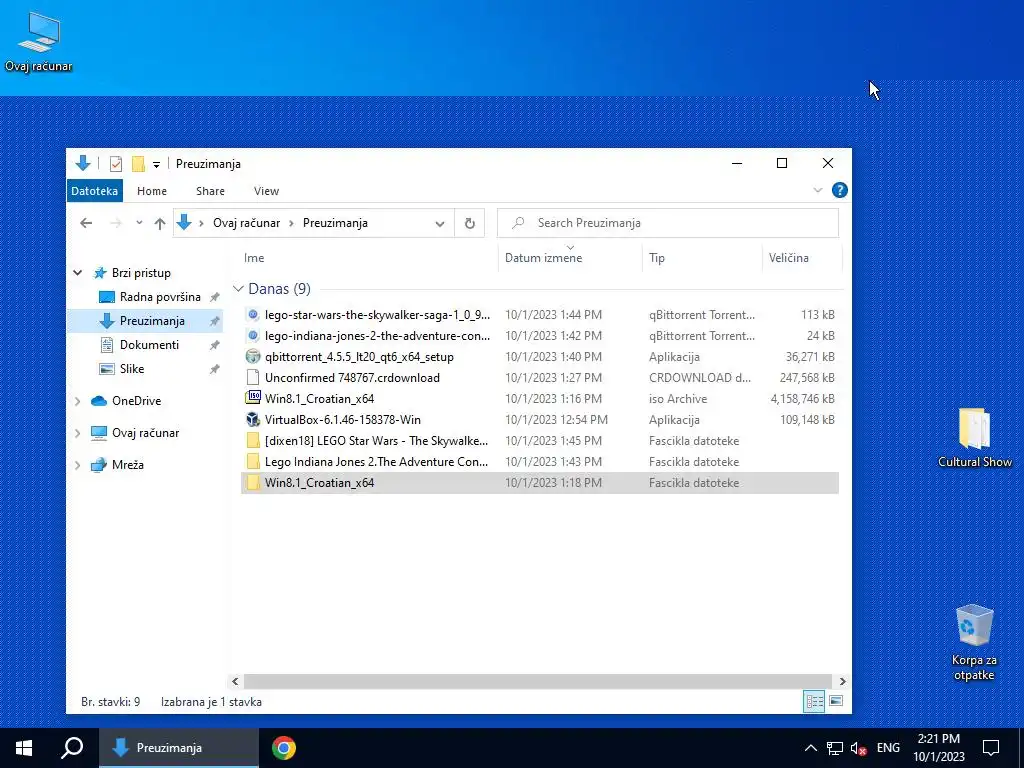Screen dimensions: 1024x768
Task: Expand Ovaj računar tree node
Action: [78, 433]
